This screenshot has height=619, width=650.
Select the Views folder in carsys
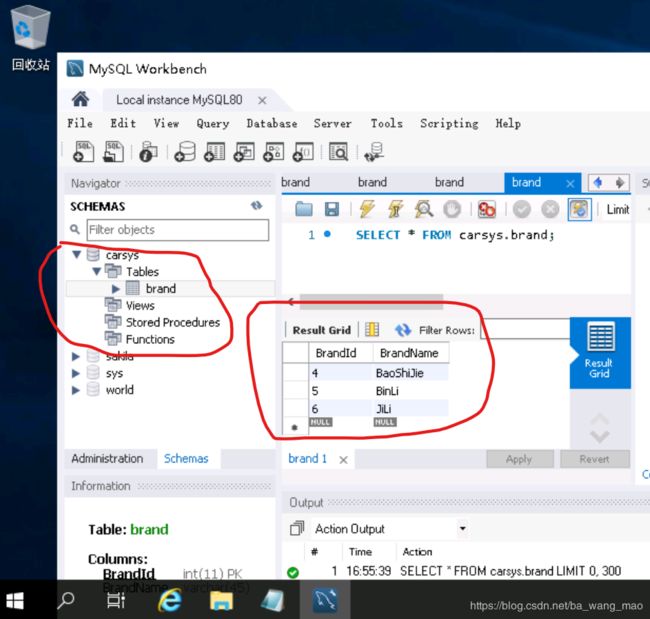tap(140, 306)
